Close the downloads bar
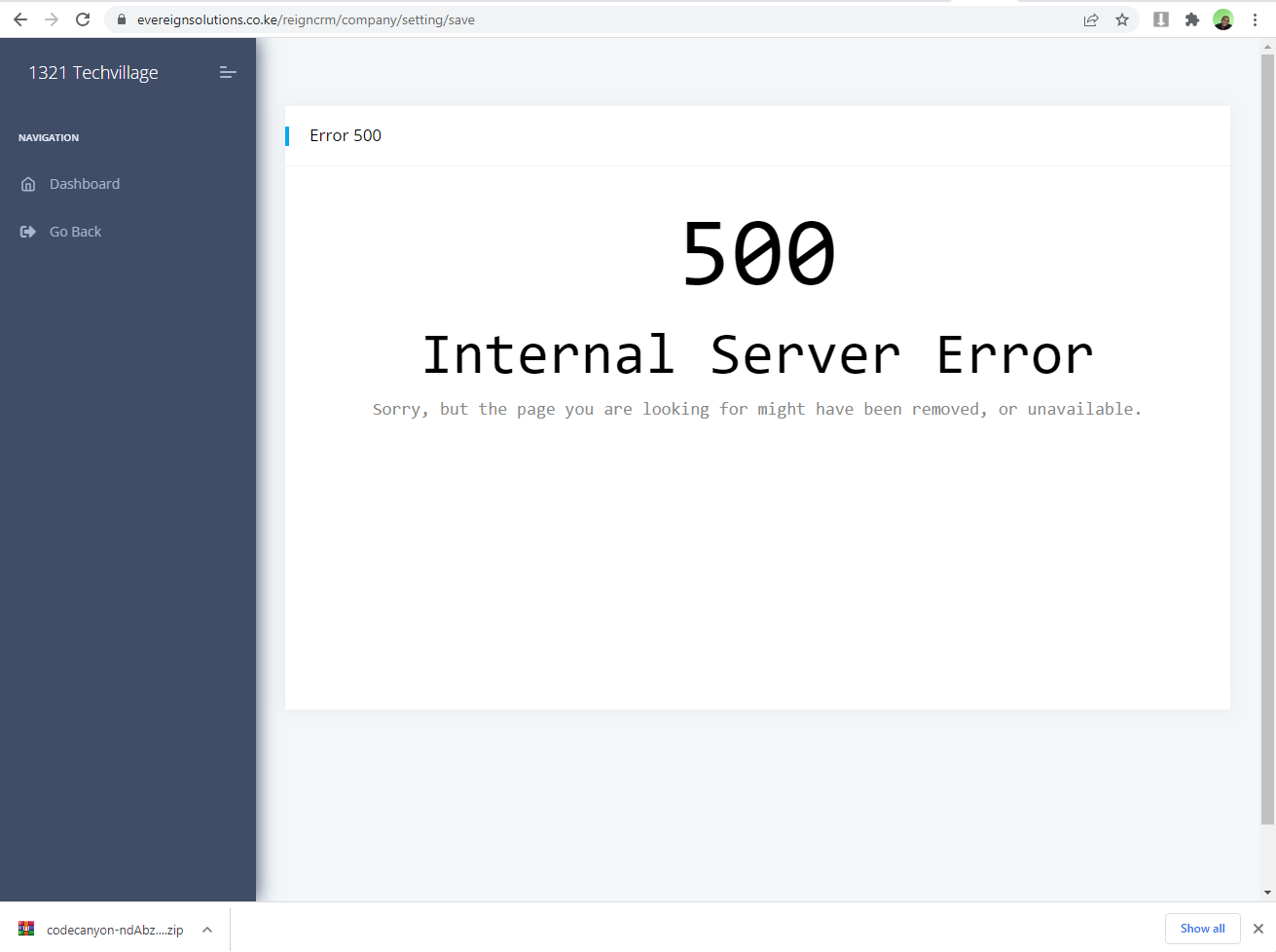Screen dimensions: 1276x952 coord(1258,929)
